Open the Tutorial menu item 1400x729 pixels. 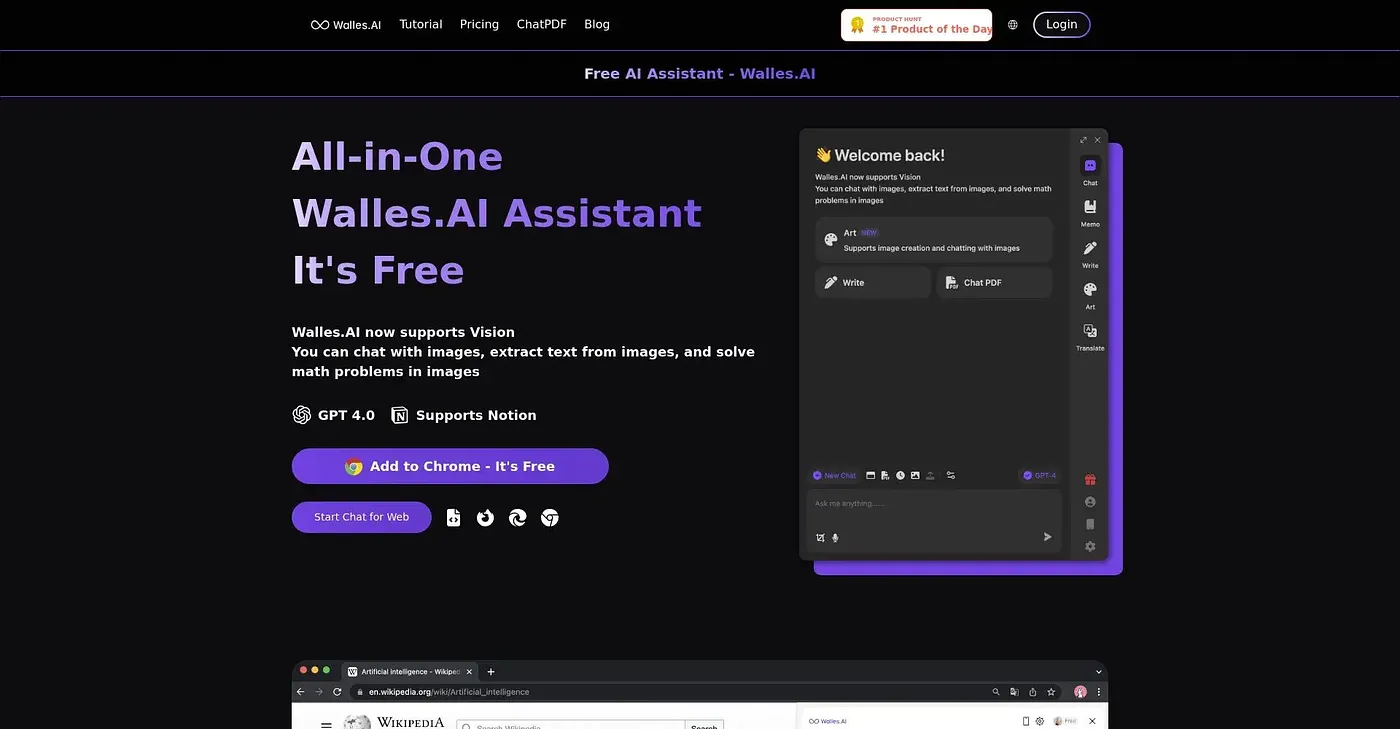pyautogui.click(x=421, y=24)
